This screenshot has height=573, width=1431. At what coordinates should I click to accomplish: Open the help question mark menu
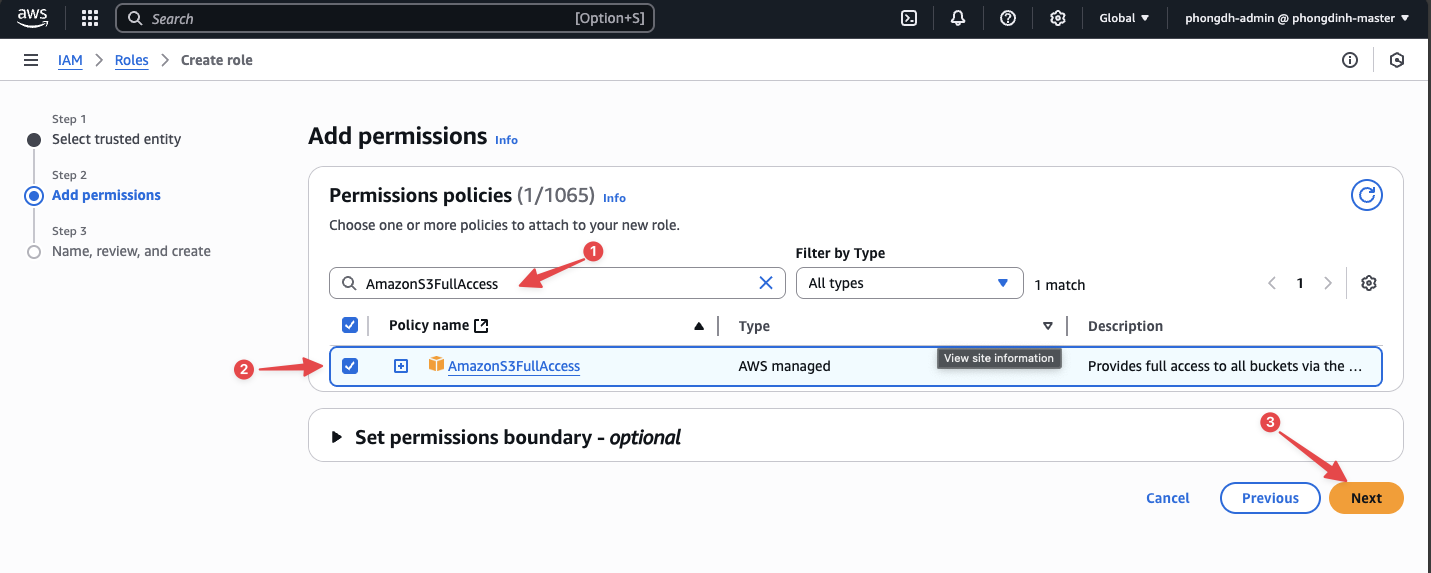(x=1008, y=18)
